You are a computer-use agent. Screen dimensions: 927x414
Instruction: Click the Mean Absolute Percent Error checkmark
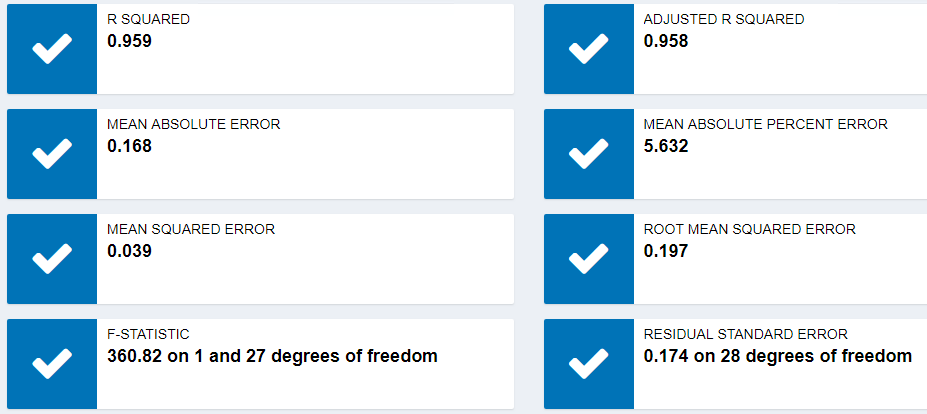pos(588,154)
